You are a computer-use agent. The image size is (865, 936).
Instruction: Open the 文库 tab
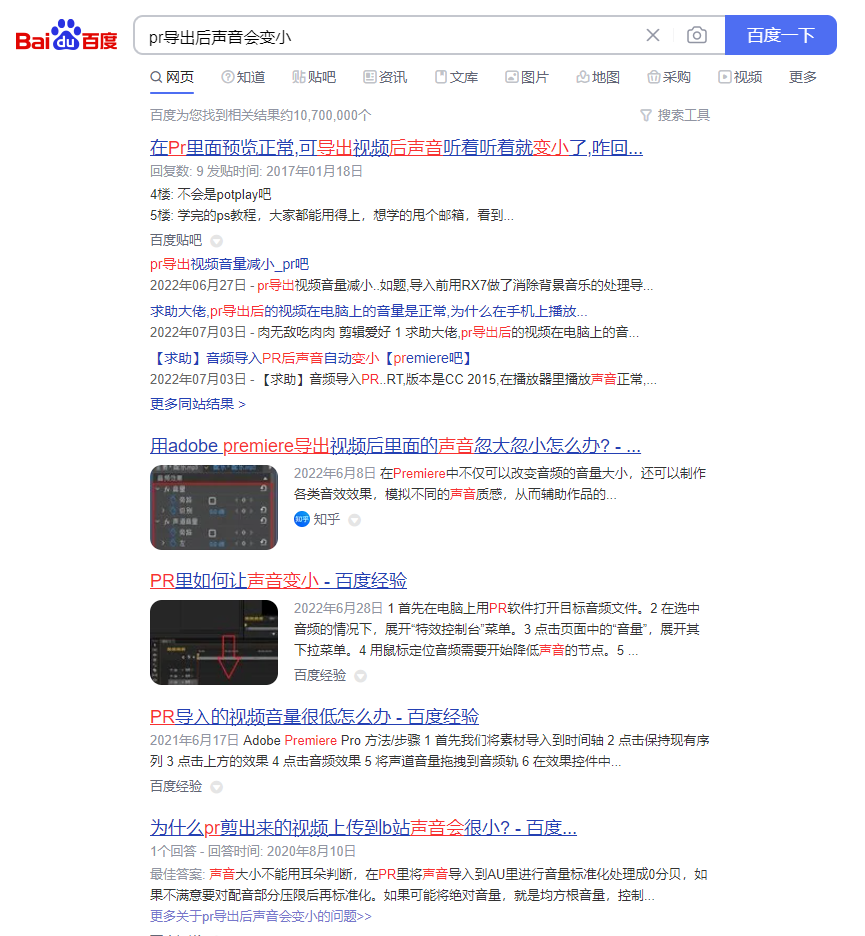tap(456, 77)
